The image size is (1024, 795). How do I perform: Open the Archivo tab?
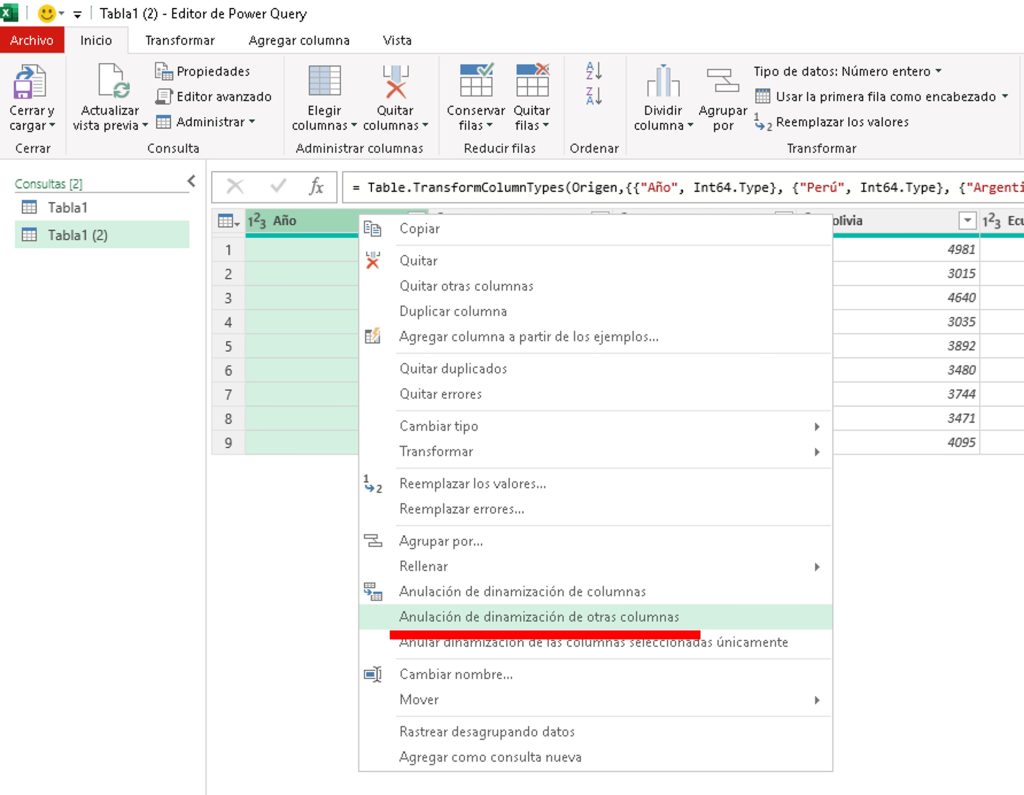click(x=32, y=40)
